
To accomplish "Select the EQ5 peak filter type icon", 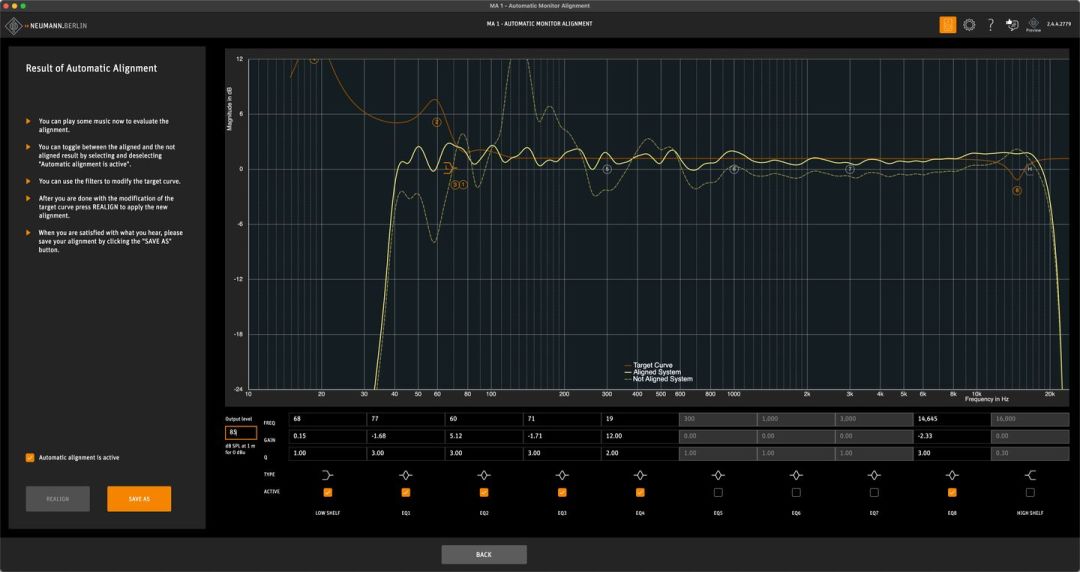I will 718,475.
